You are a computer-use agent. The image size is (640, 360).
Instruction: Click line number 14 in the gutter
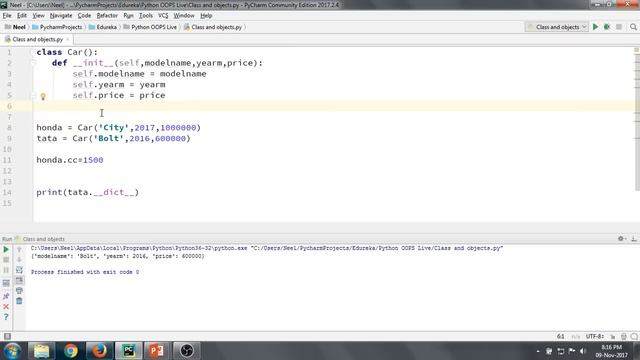coord(7,192)
